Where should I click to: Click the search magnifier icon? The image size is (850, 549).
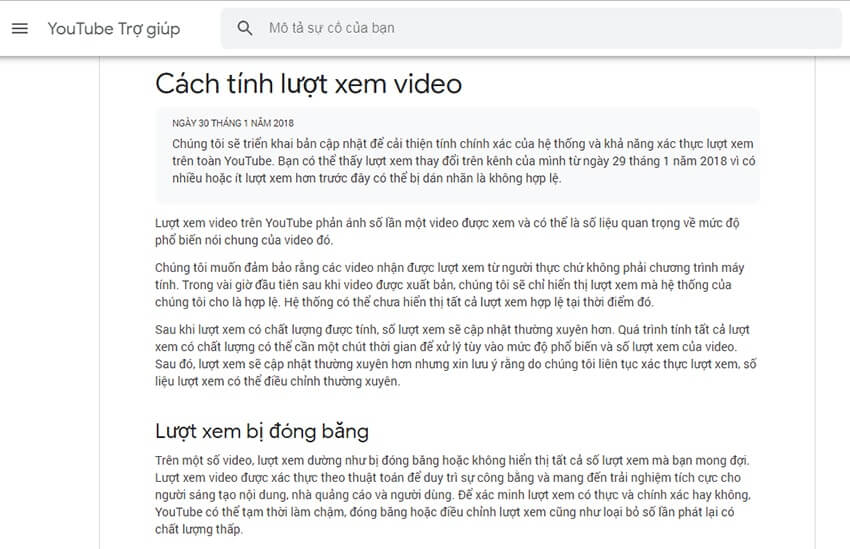244,28
